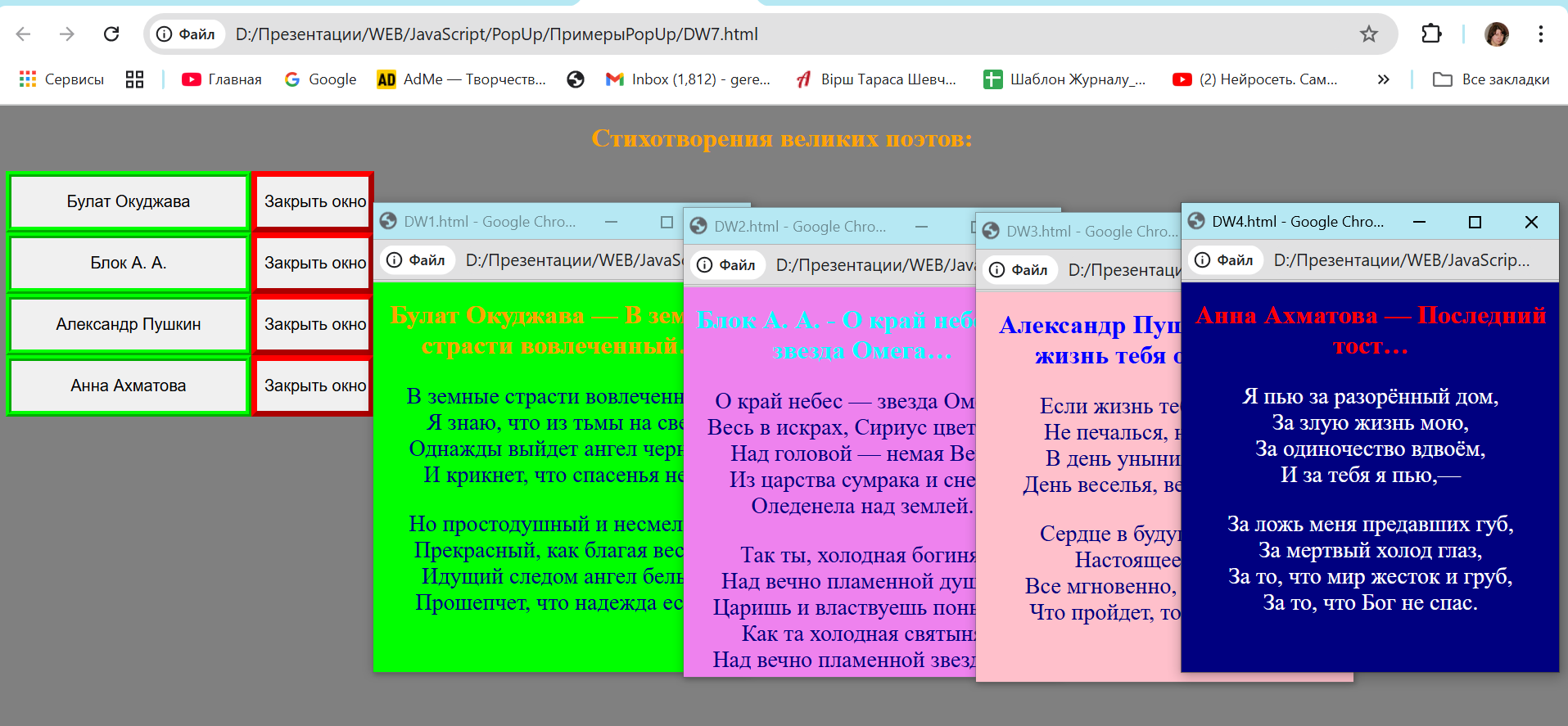
Task: Click the Файл site info chip
Action: click(186, 34)
